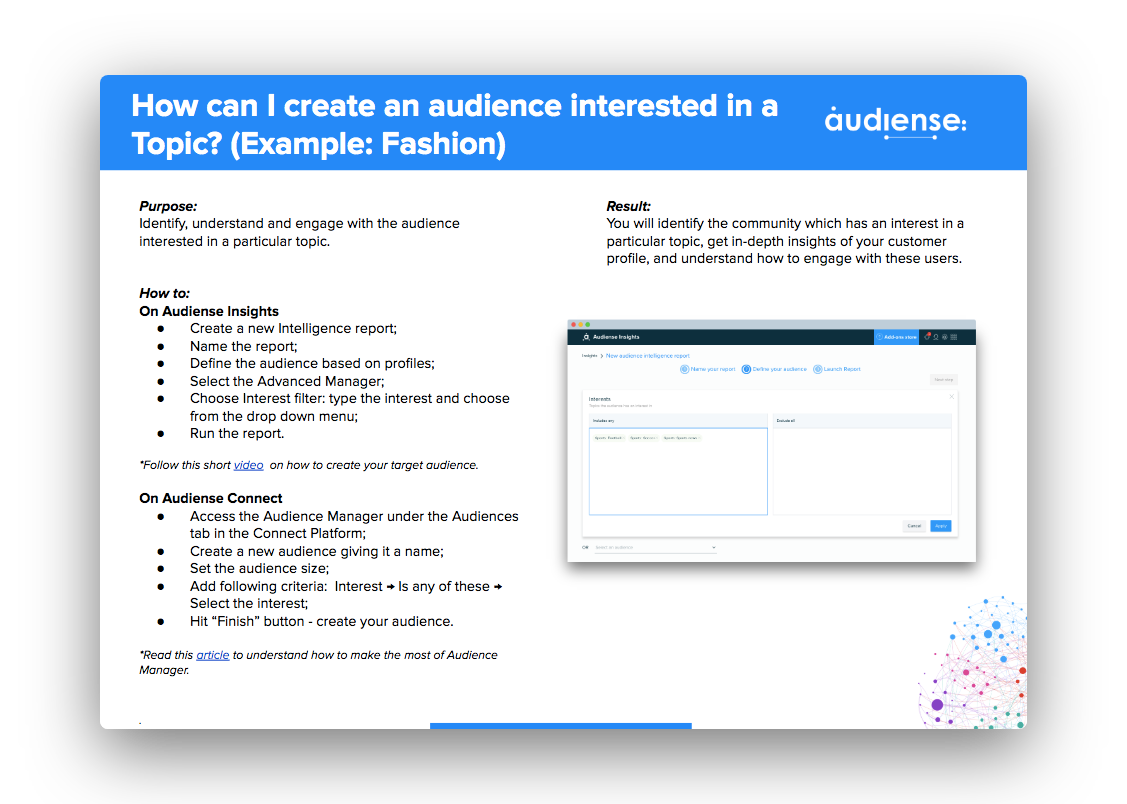Screen dimensions: 1127x804
Task: Click the 'Result:' heading text
Action: pos(629,206)
